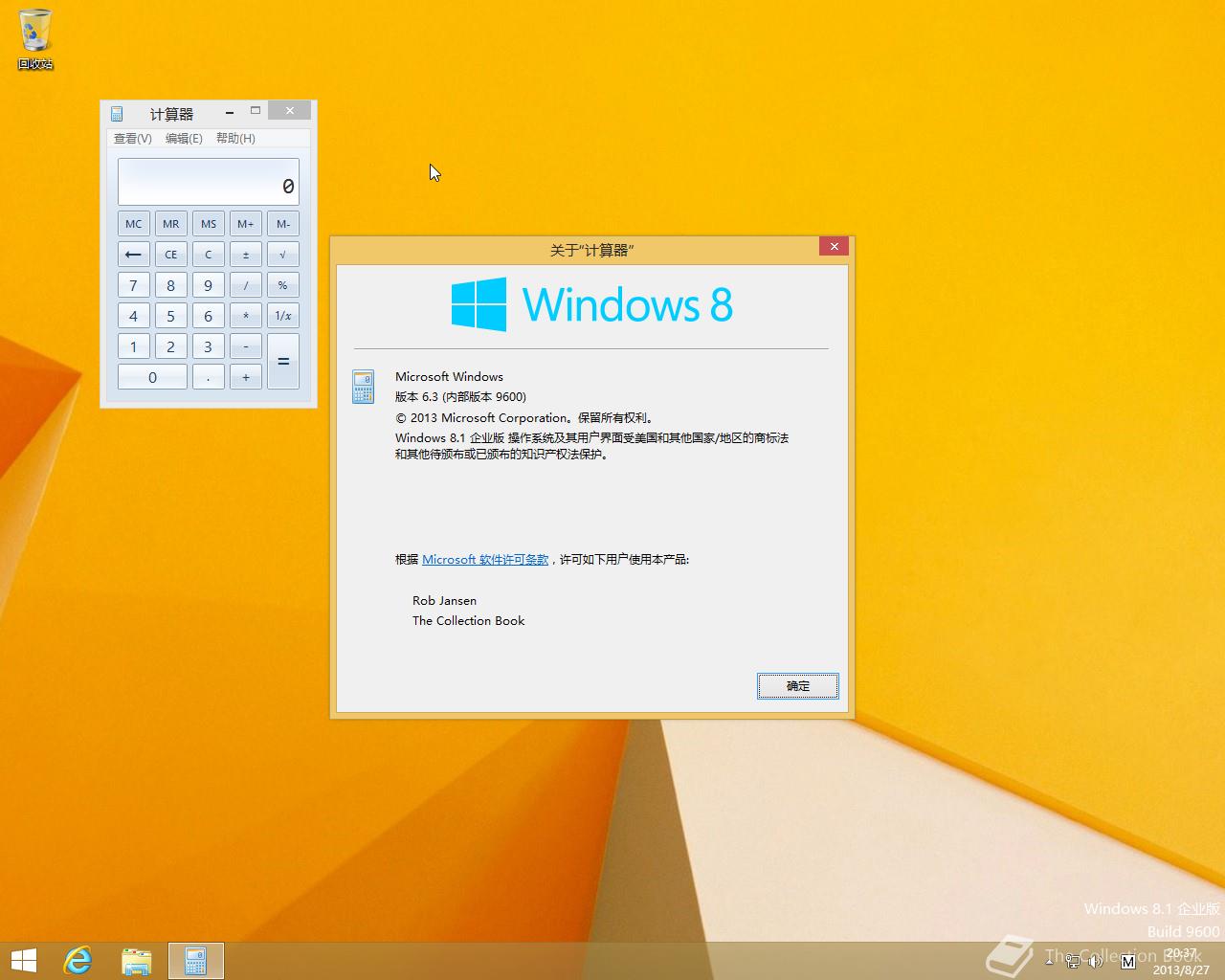The width and height of the screenshot is (1225, 980).
Task: Click the √ square root button
Action: coord(283,255)
